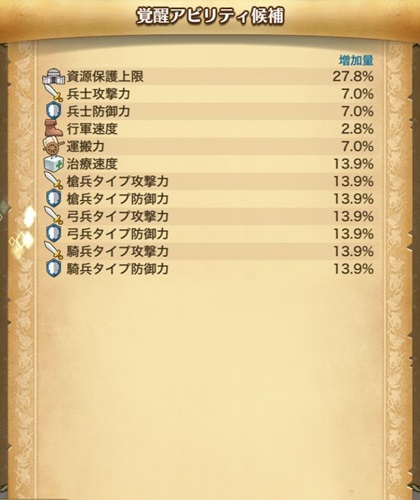The image size is (420, 500).
Task: Select the 資源保護上限 row label
Action: point(105,77)
